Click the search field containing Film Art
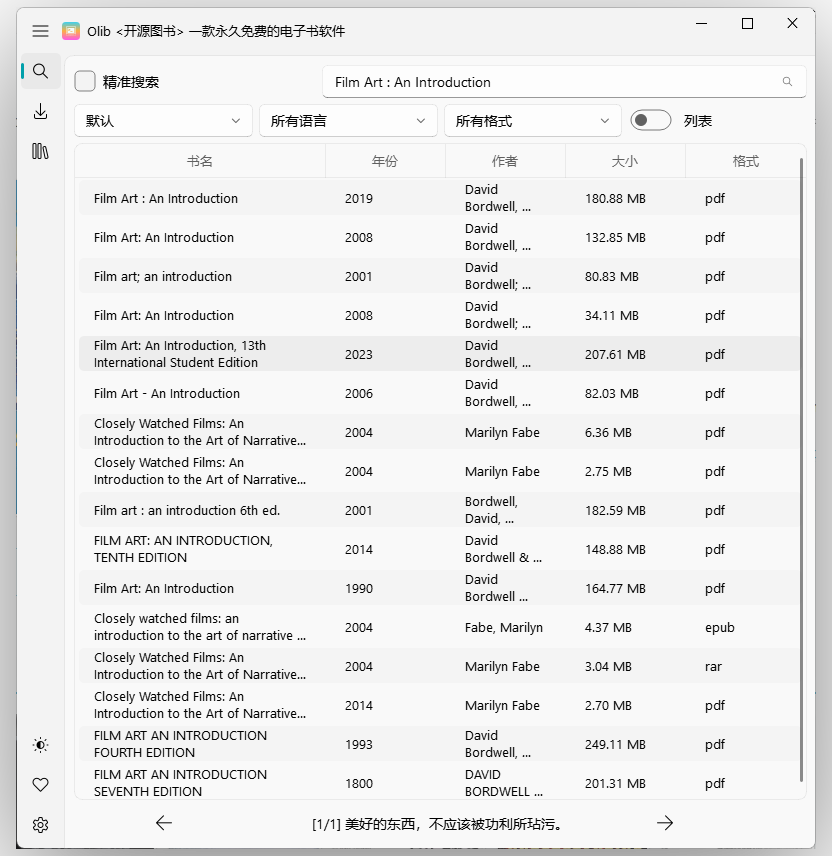Image resolution: width=832 pixels, height=856 pixels. [x=564, y=82]
